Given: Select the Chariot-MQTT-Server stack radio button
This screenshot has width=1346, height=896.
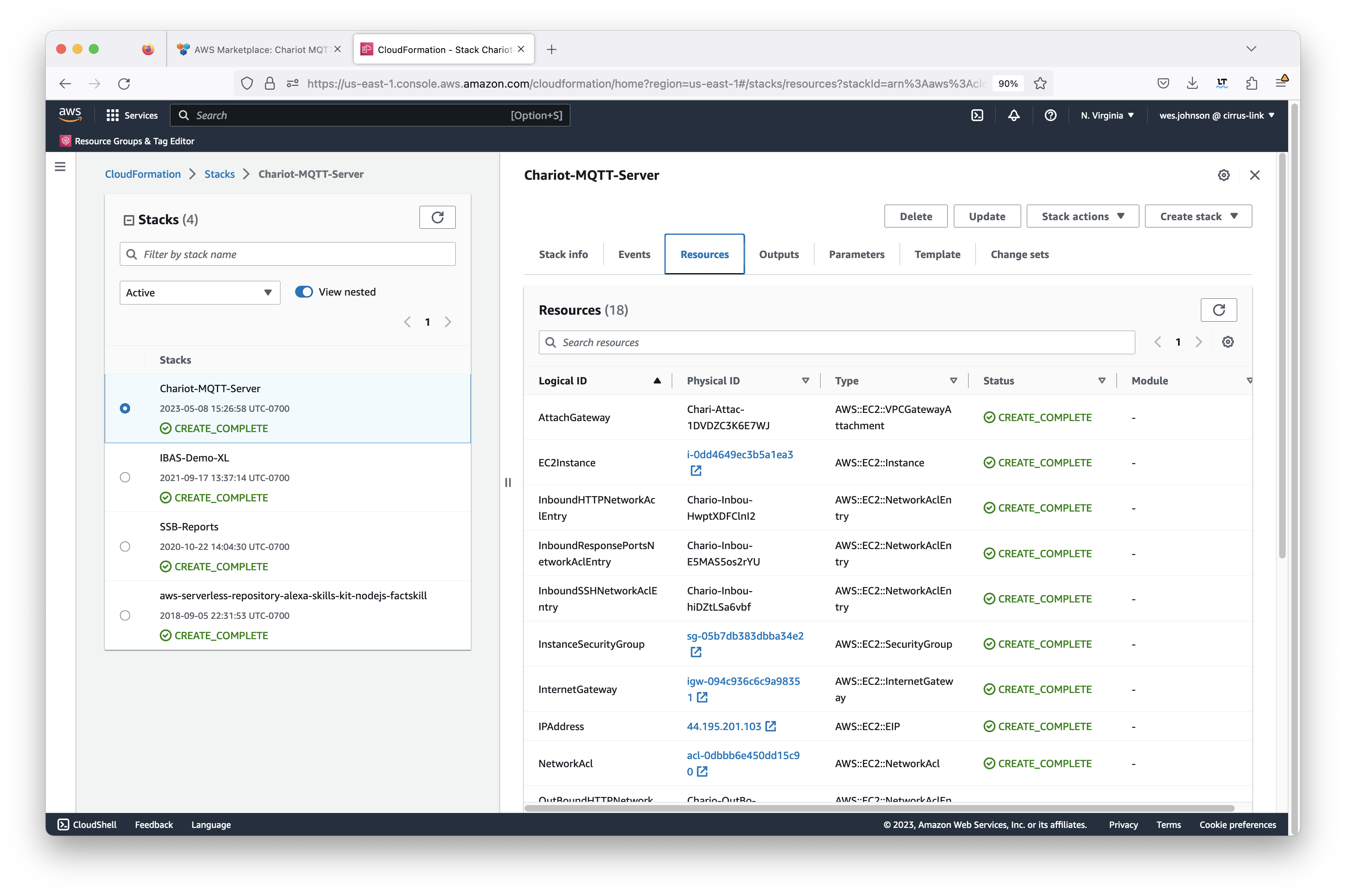Looking at the screenshot, I should 125,408.
